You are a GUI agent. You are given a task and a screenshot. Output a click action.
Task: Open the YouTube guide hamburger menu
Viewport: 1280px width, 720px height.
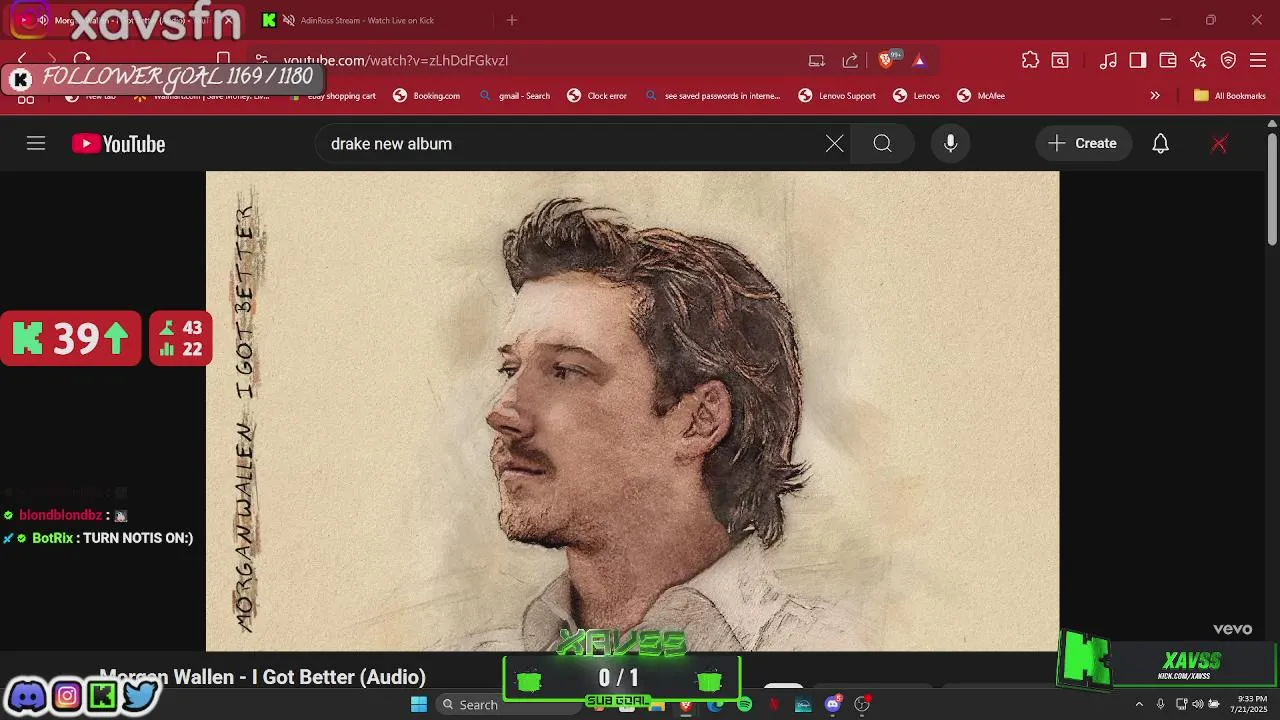pos(36,144)
